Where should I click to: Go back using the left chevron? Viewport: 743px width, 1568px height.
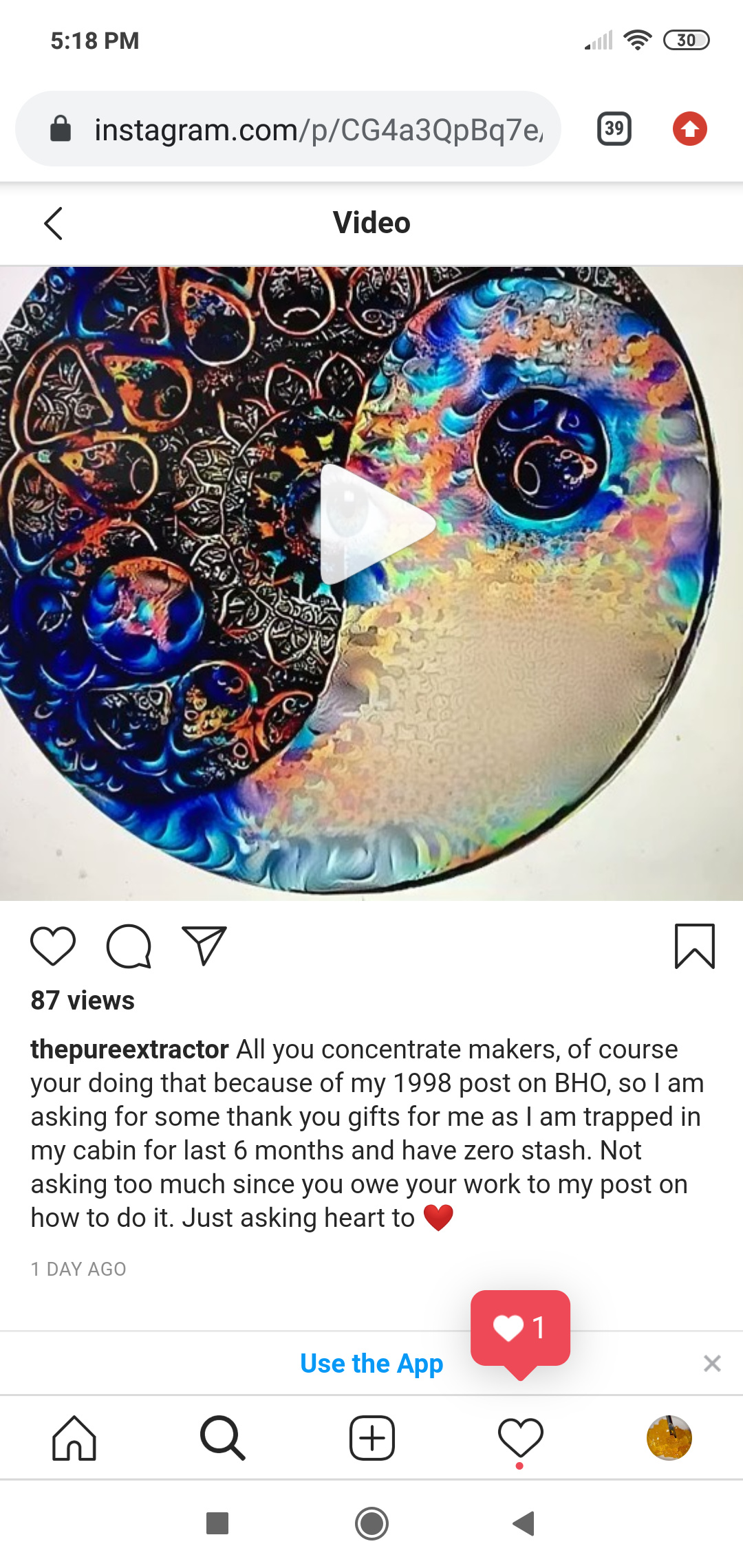pos(53,224)
